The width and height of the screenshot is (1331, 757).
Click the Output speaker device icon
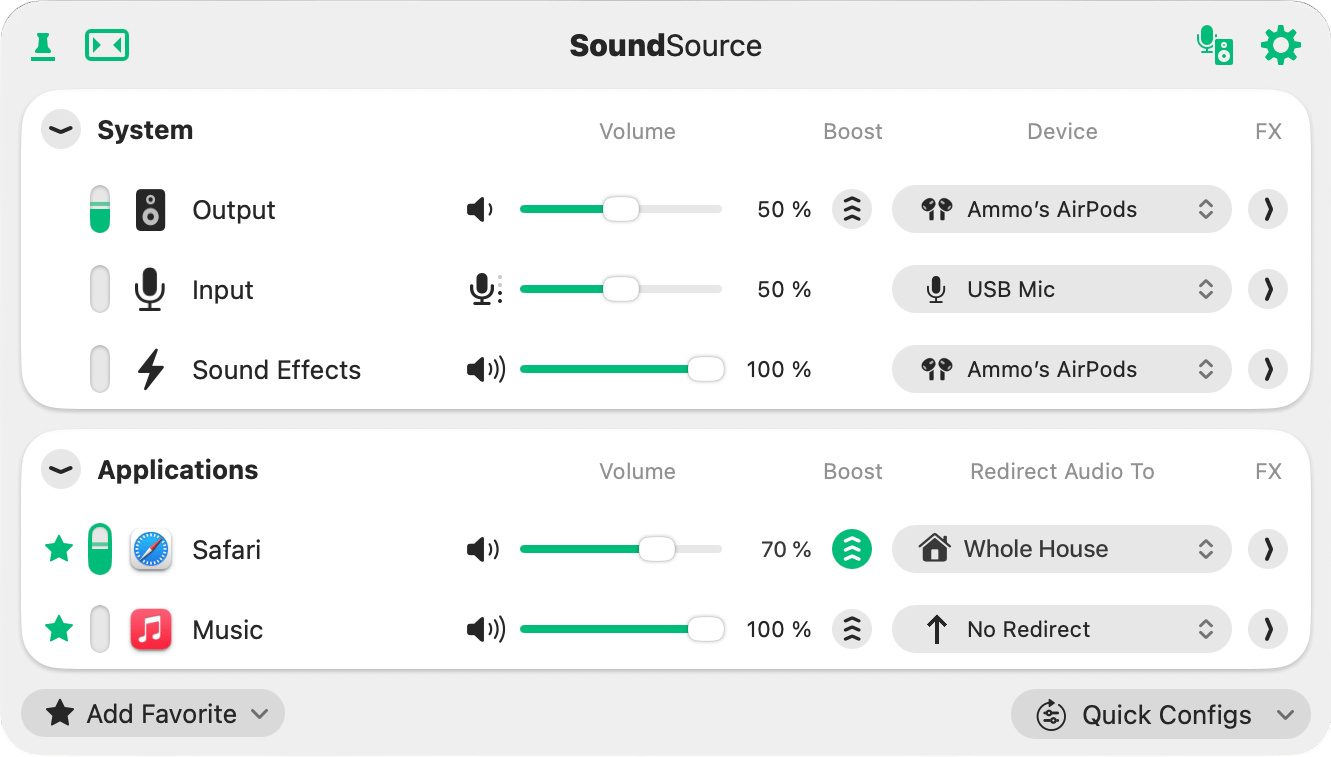[150, 210]
